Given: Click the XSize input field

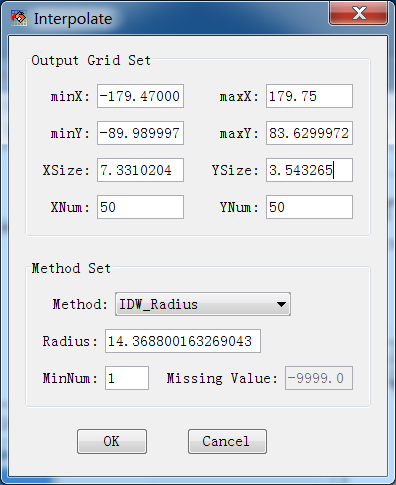Looking at the screenshot, I should tap(140, 170).
